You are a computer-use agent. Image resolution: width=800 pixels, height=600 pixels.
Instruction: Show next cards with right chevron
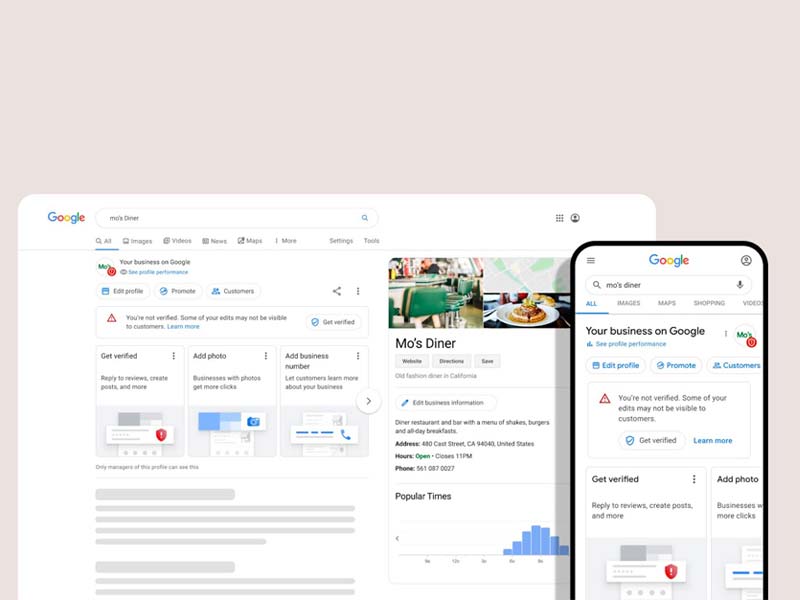point(368,402)
